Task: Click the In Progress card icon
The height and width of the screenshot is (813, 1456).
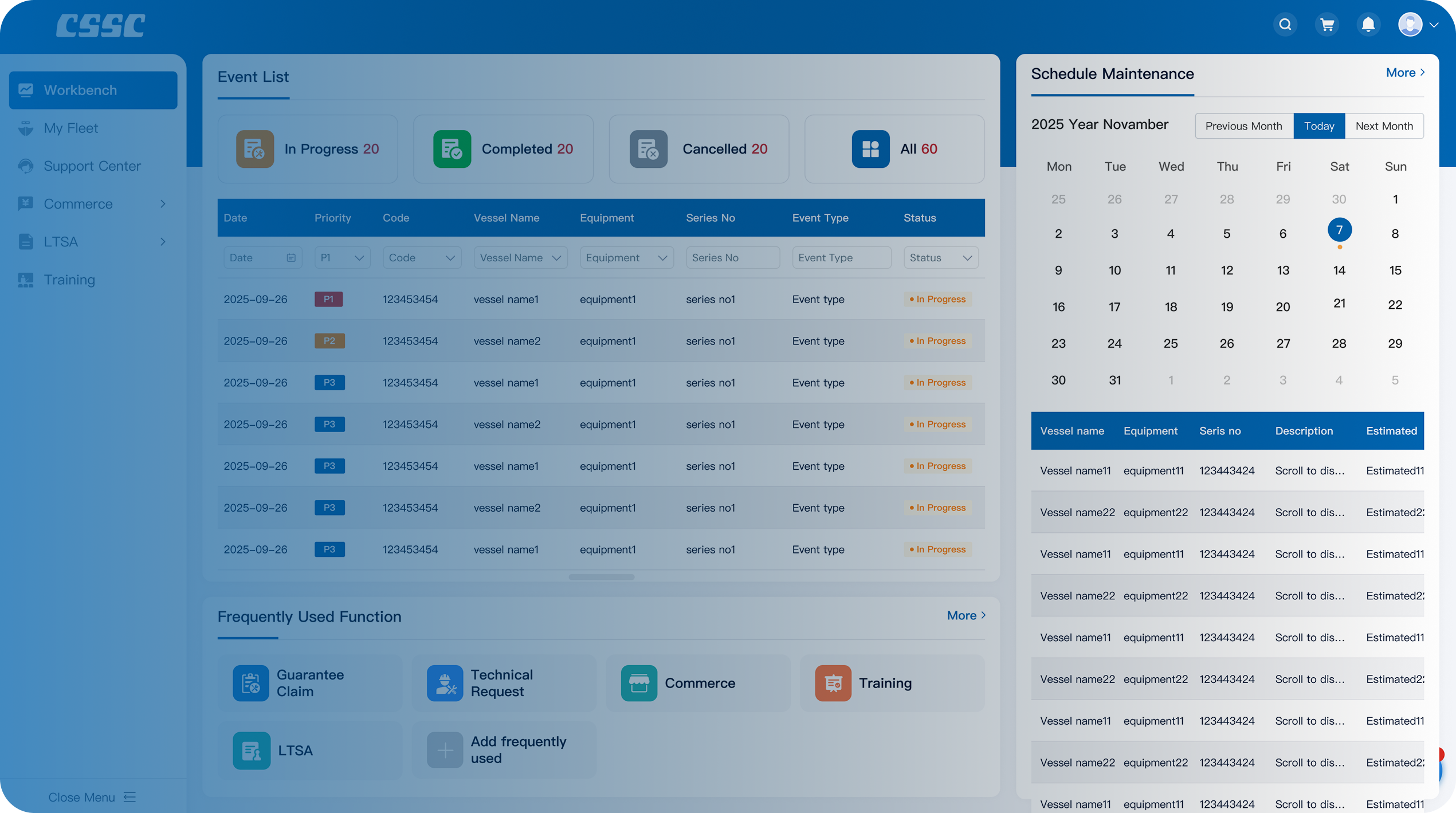Action: 255,149
